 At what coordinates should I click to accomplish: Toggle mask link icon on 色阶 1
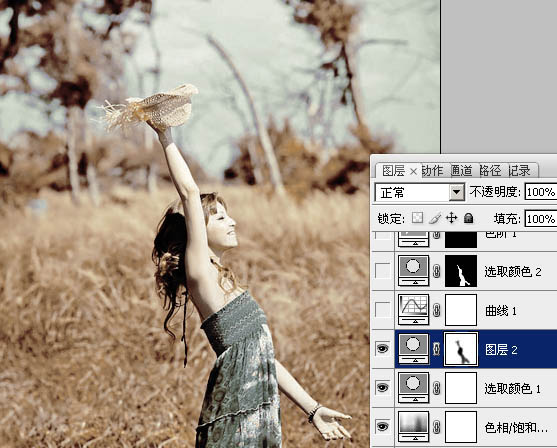point(437,235)
